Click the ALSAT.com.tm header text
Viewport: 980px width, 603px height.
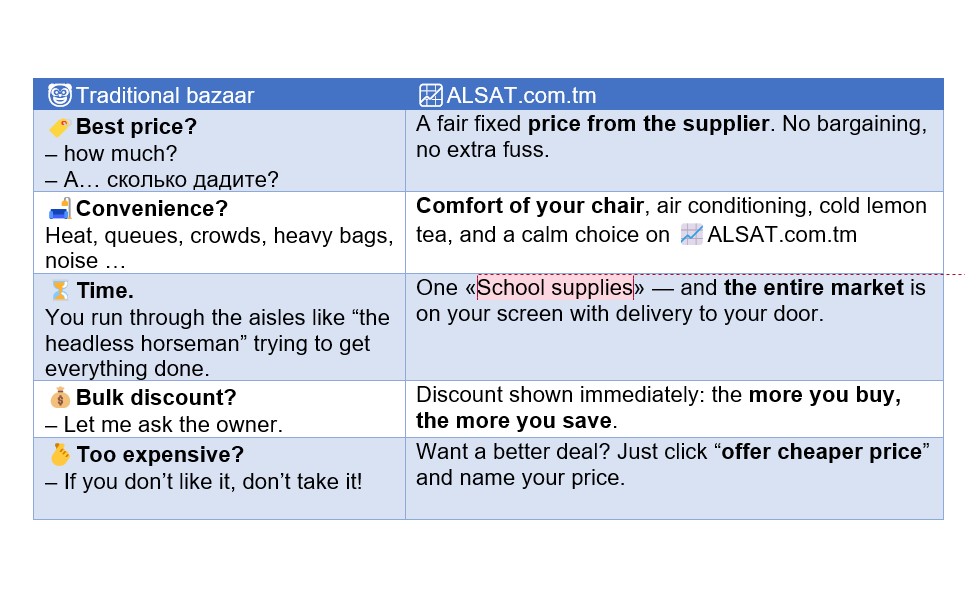click(x=521, y=96)
